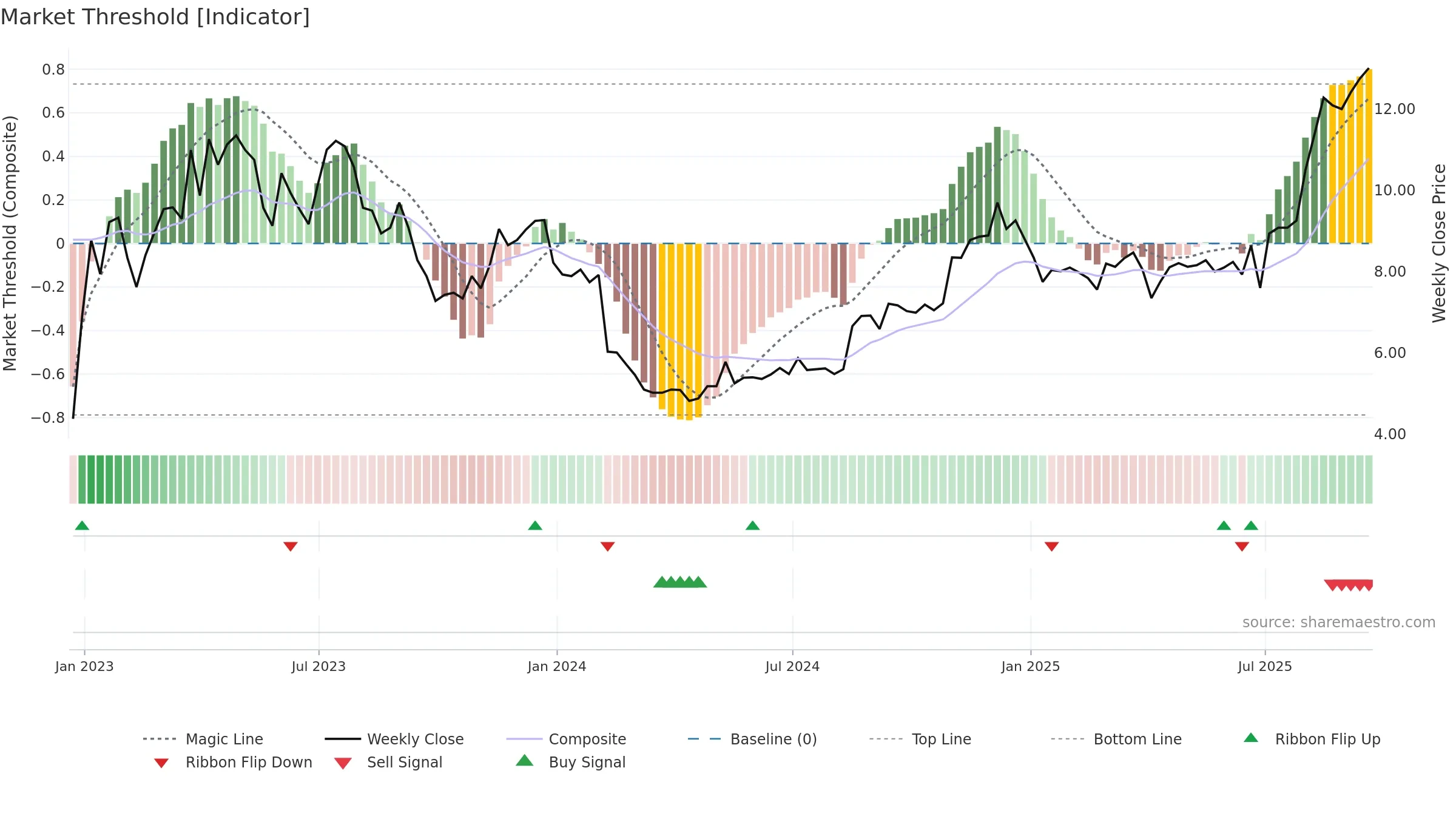
Task: Click the Market Threshold [Indicator] chart title
Action: (155, 17)
